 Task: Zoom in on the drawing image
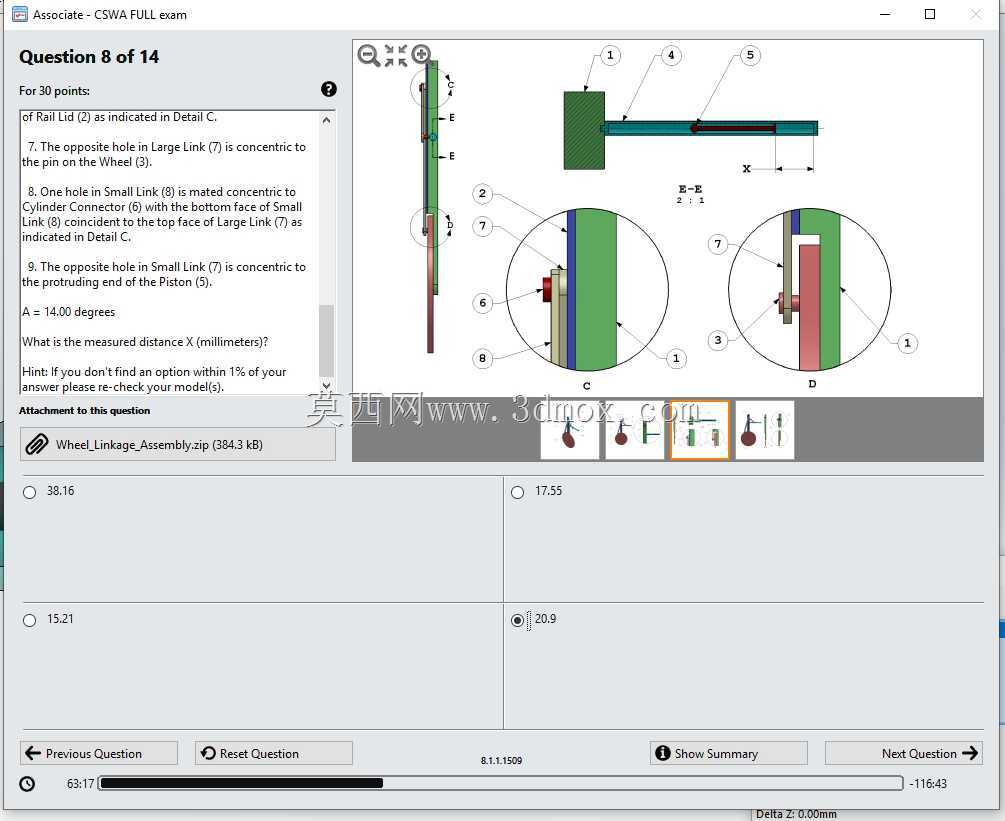(x=421, y=54)
